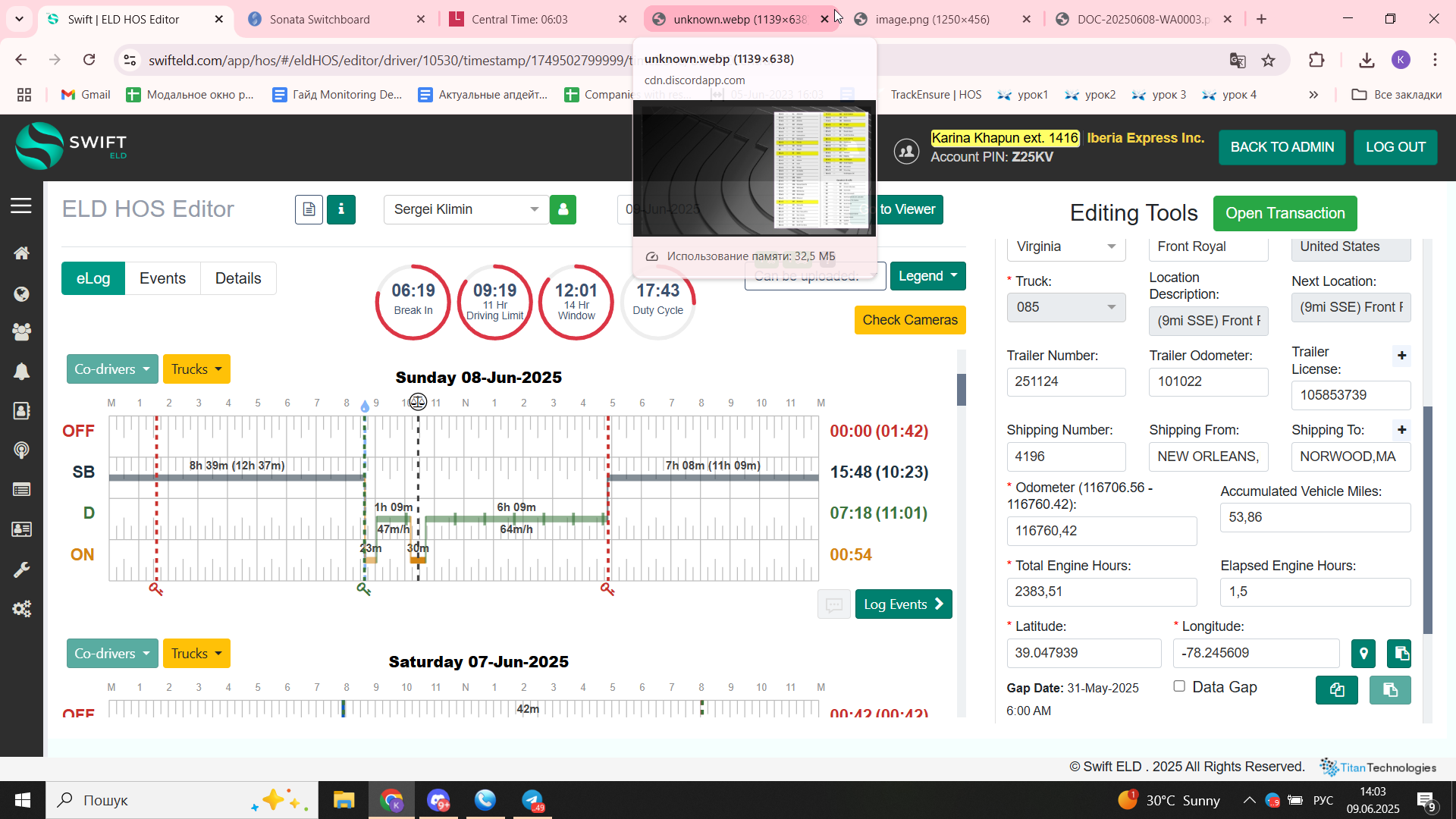This screenshot has height=819, width=1456.
Task: Expand Sunday's Co-drivers dropdown
Action: tap(112, 369)
